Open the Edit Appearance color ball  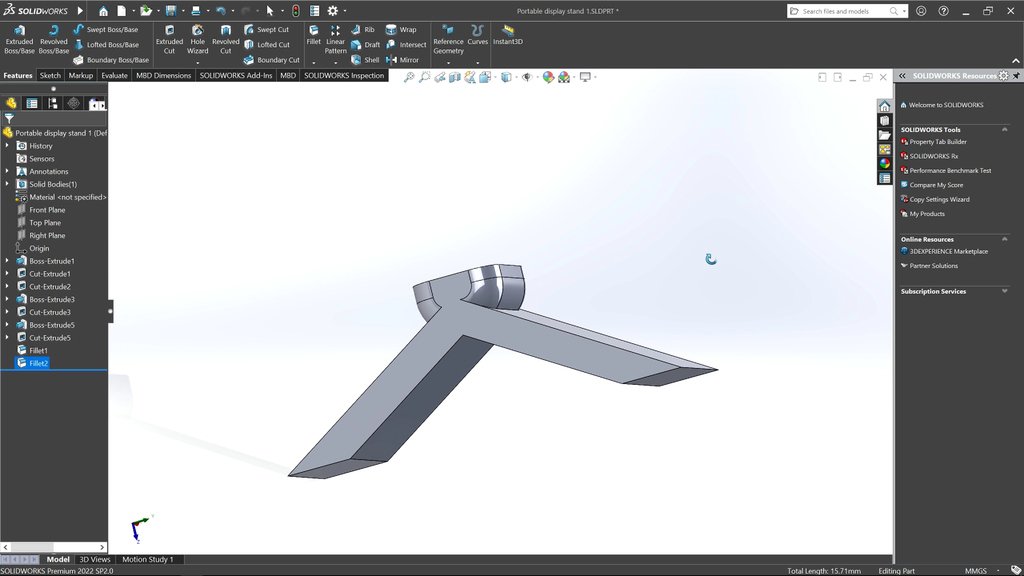point(548,77)
